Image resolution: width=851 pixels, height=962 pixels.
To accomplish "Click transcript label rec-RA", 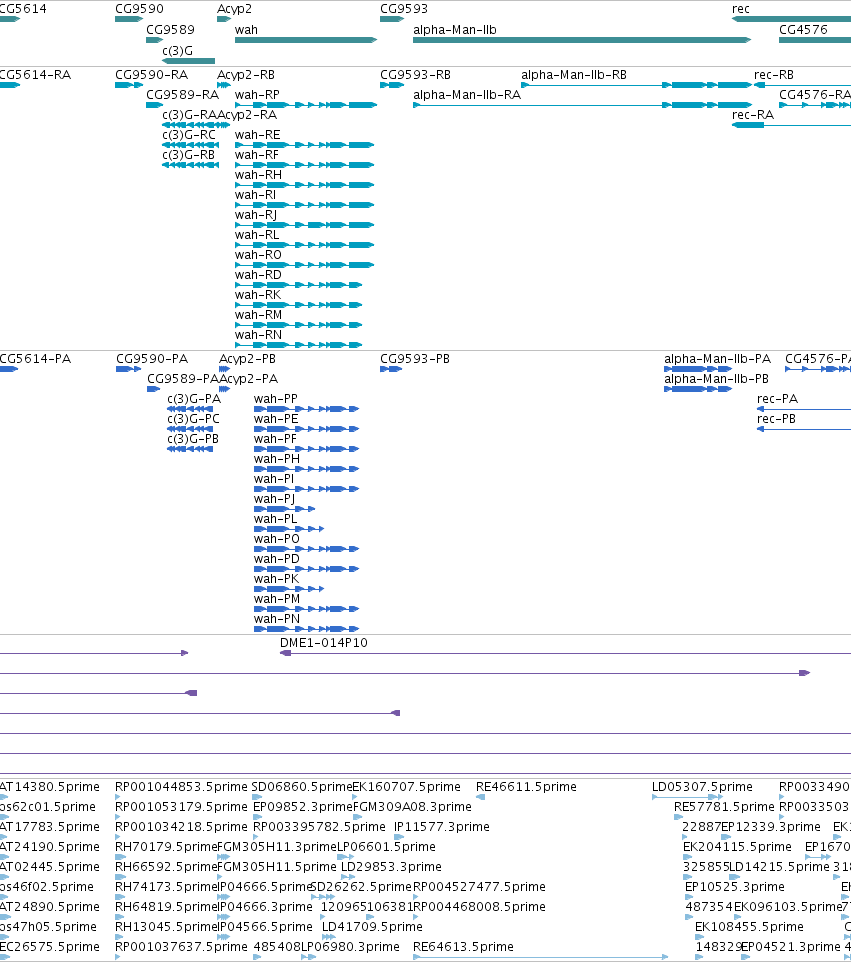I will 753,115.
